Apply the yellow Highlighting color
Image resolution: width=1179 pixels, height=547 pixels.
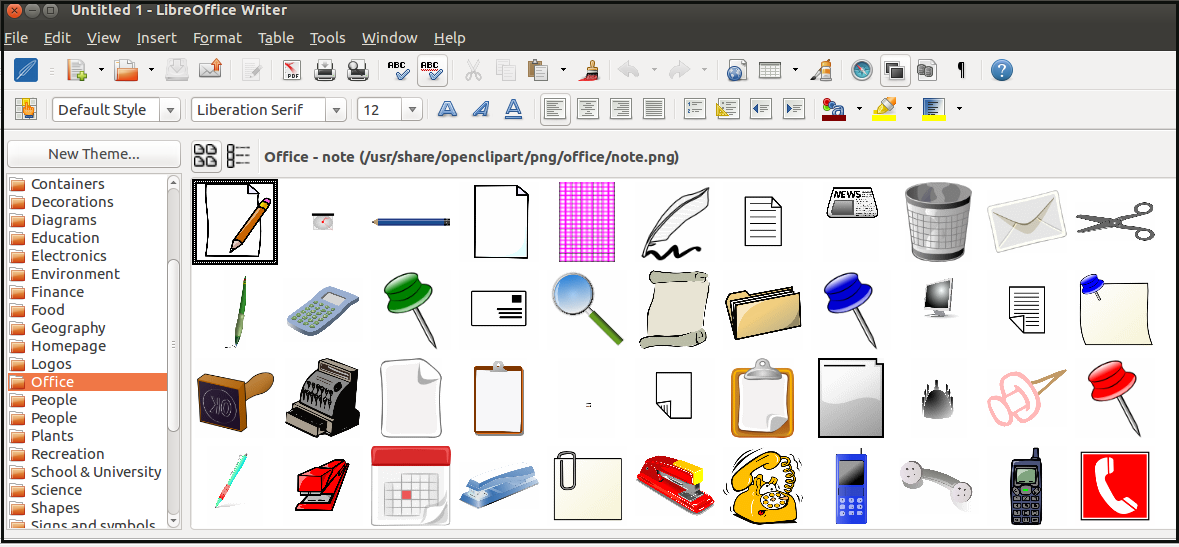884,109
